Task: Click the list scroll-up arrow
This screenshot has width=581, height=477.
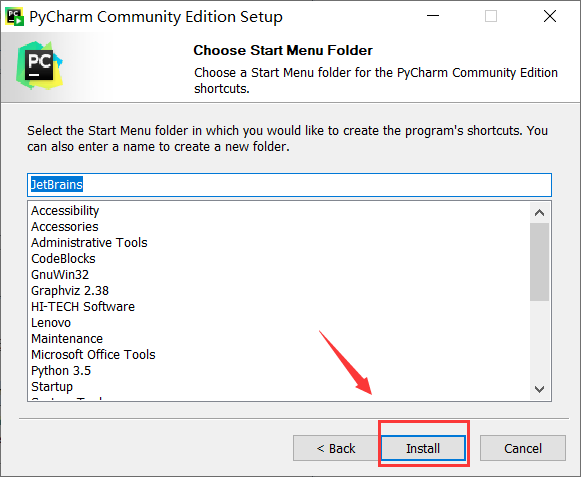Action: click(x=540, y=213)
